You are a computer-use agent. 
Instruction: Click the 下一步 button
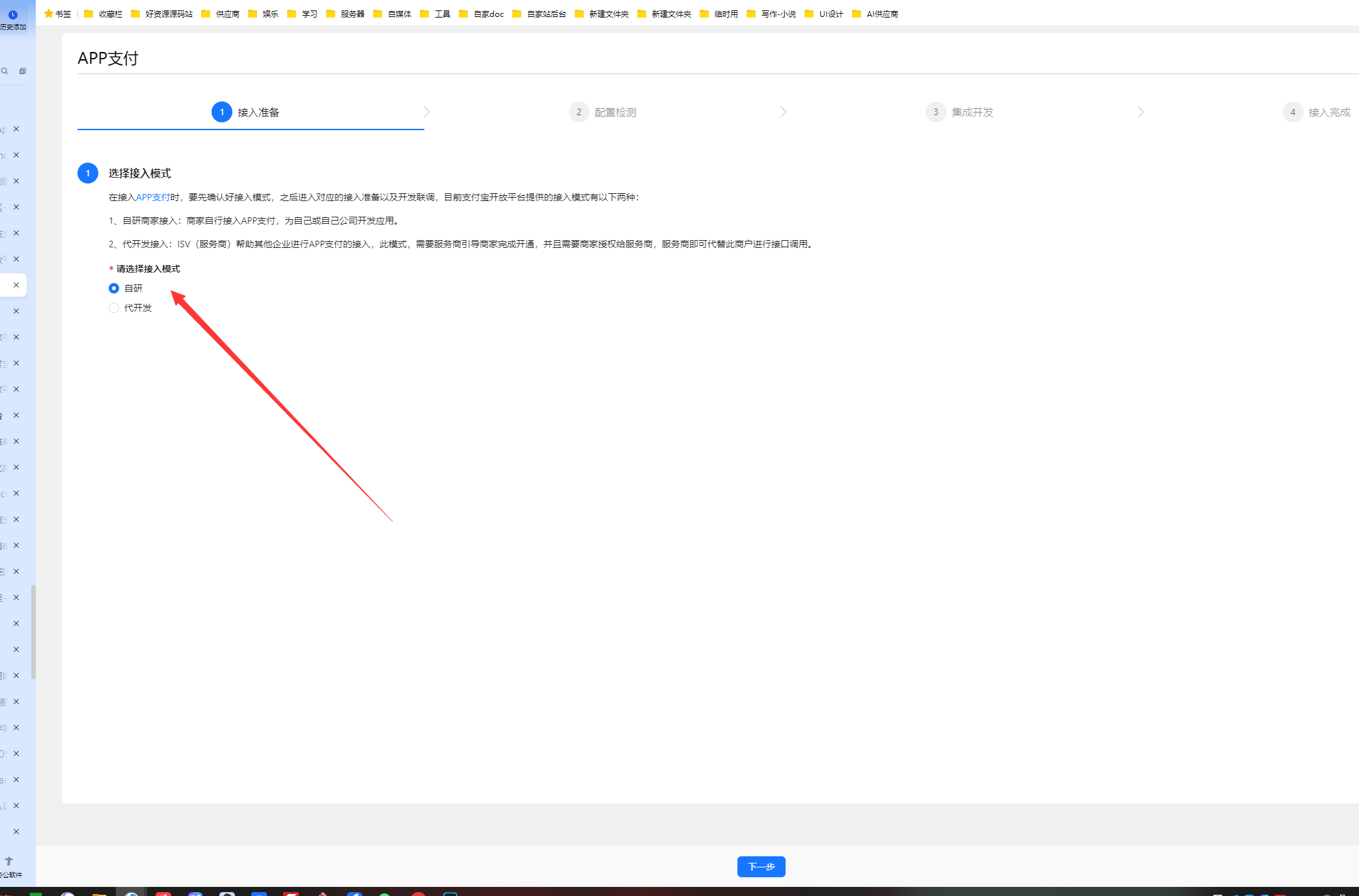point(761,867)
